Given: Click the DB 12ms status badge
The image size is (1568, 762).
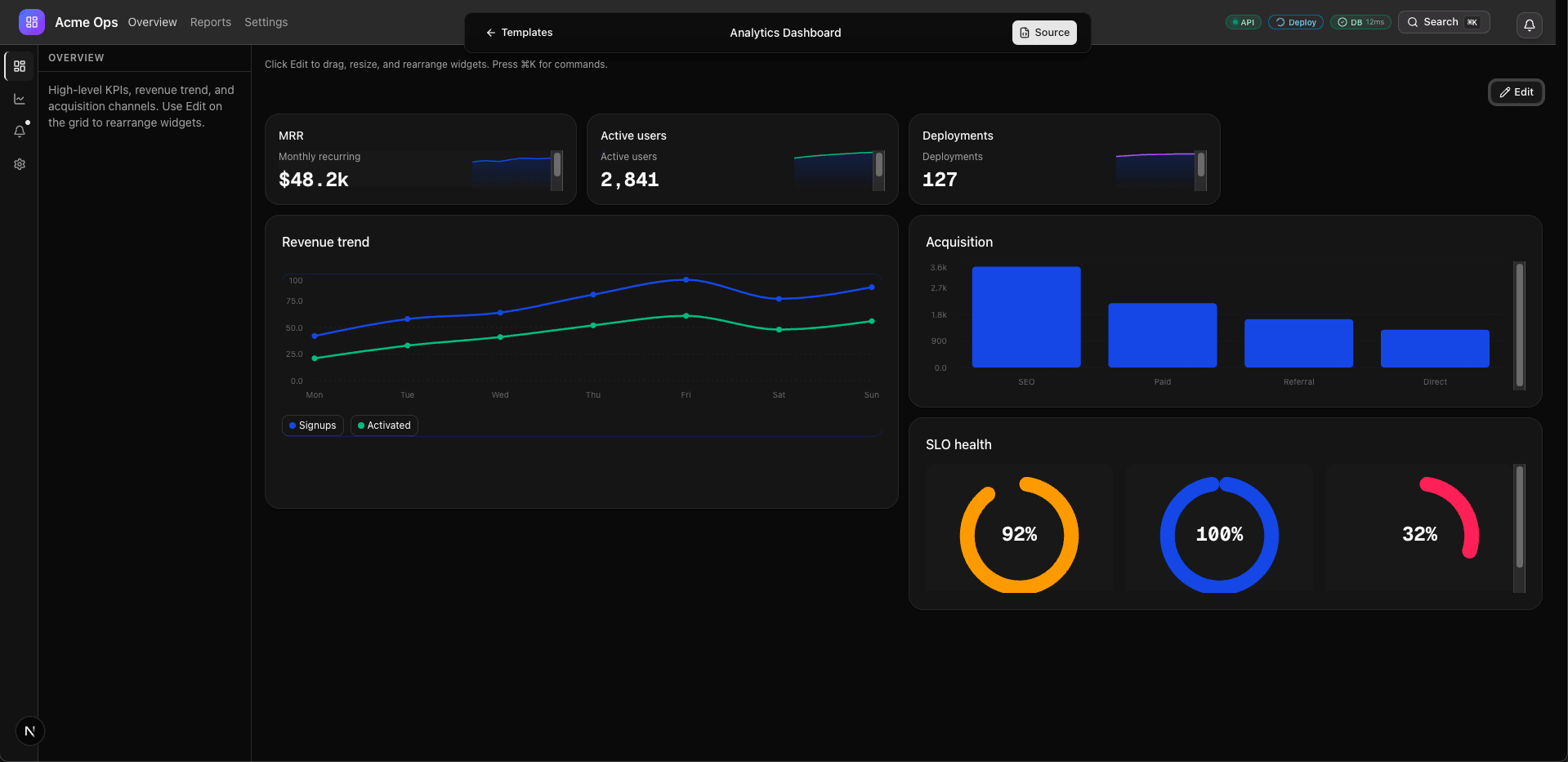Looking at the screenshot, I should (1360, 22).
